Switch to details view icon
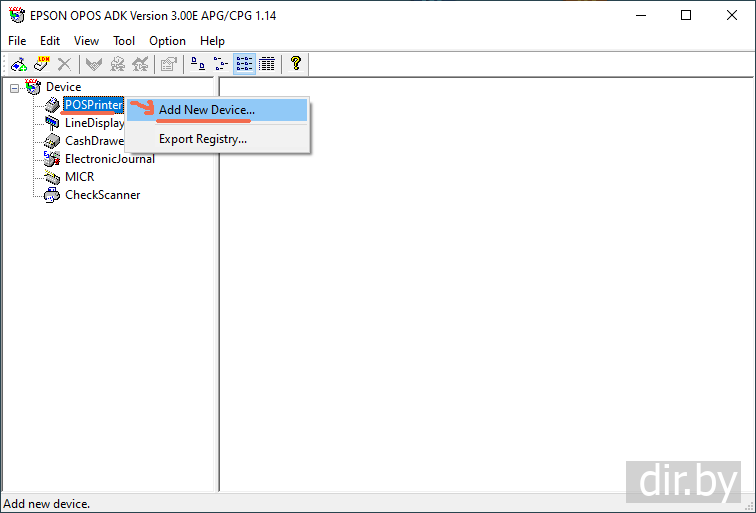This screenshot has width=756, height=513. tap(267, 64)
